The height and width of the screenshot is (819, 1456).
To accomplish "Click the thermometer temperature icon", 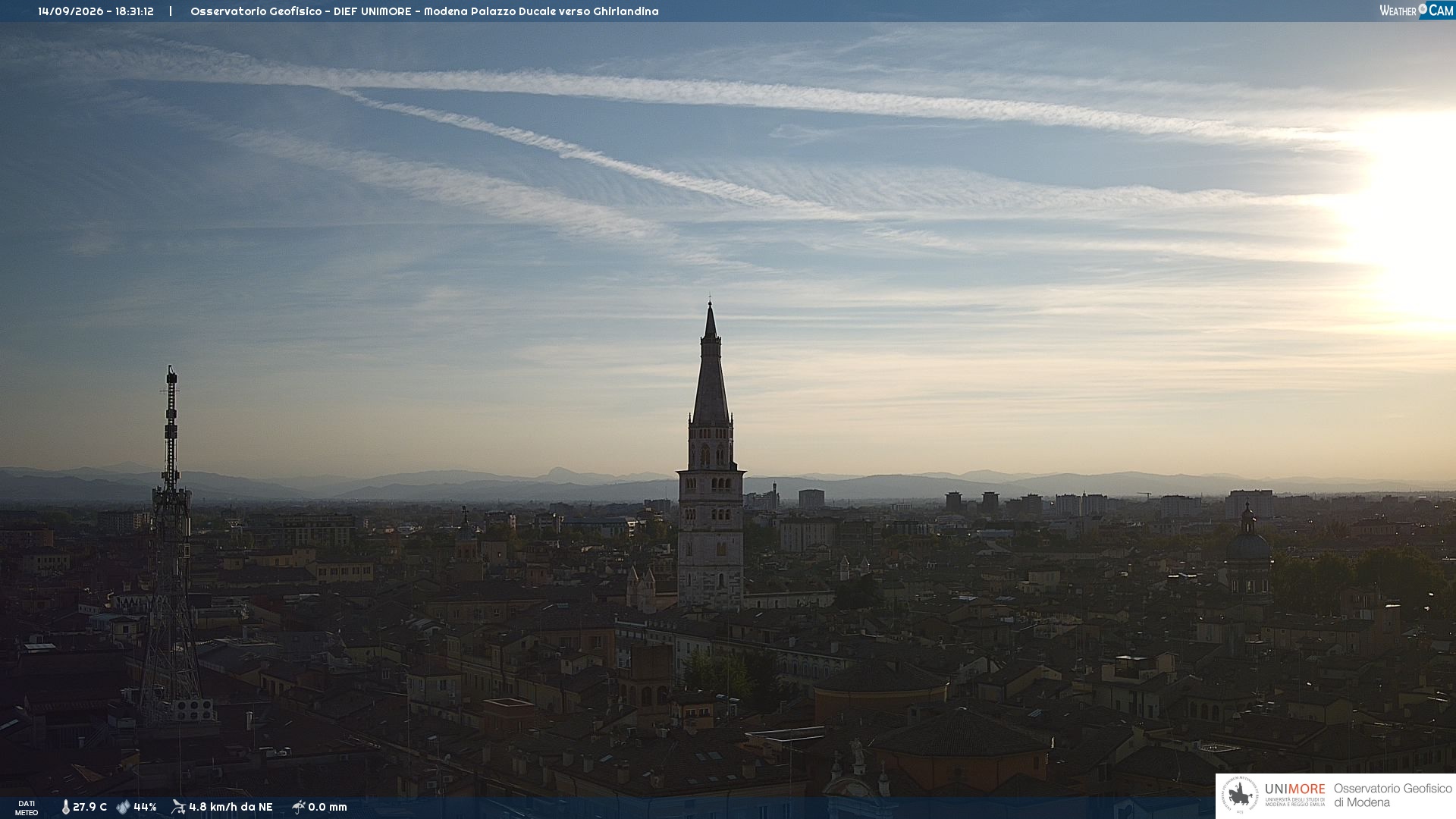I will click(65, 807).
